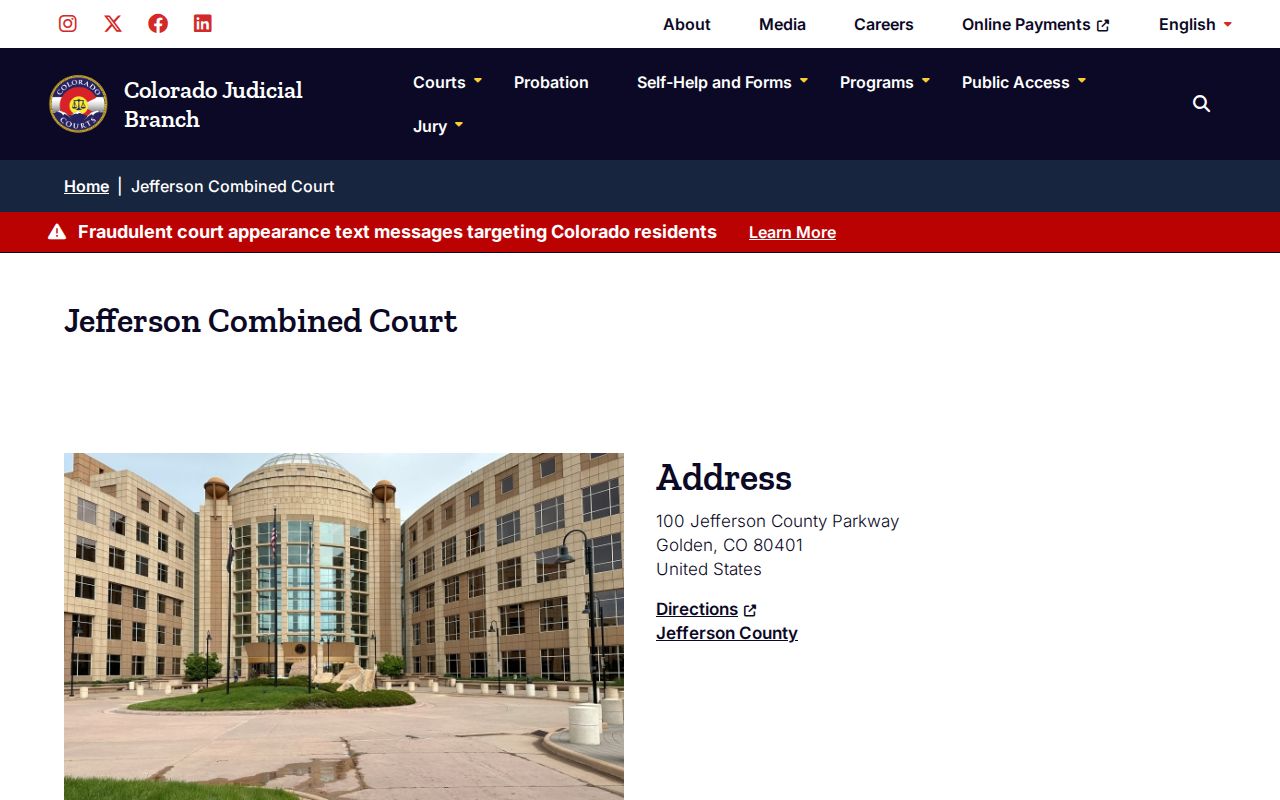Viewport: 1280px width, 800px height.
Task: Click the Jefferson Combined Court breadcrumb text
Action: 233,186
